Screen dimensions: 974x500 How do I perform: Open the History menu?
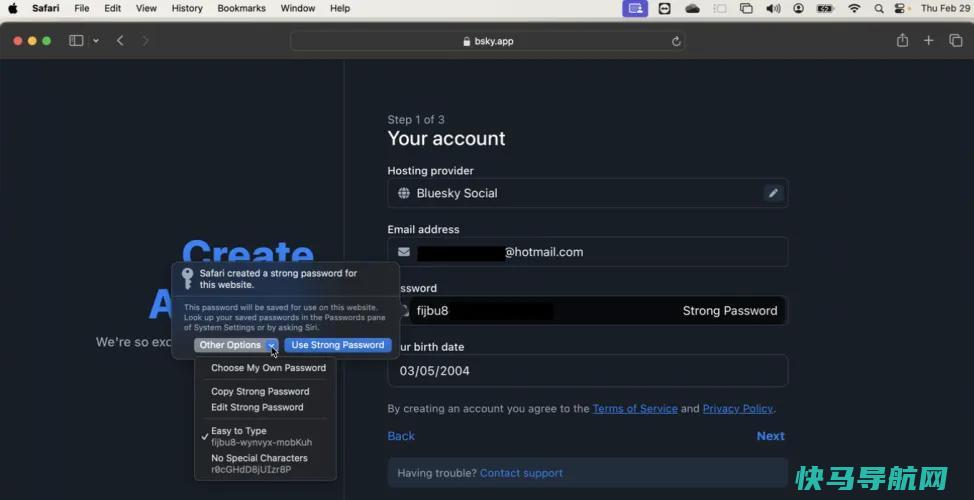point(187,8)
